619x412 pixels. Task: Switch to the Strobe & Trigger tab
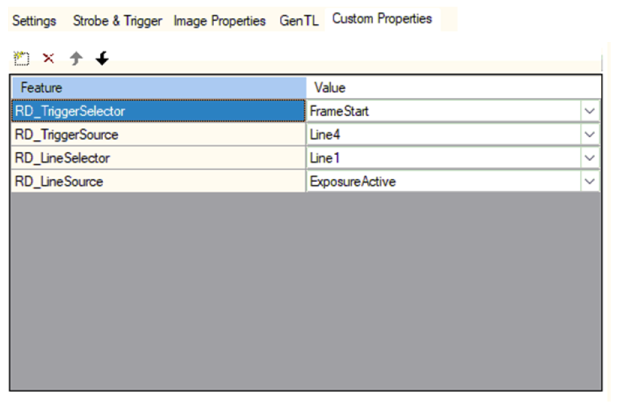point(117,20)
